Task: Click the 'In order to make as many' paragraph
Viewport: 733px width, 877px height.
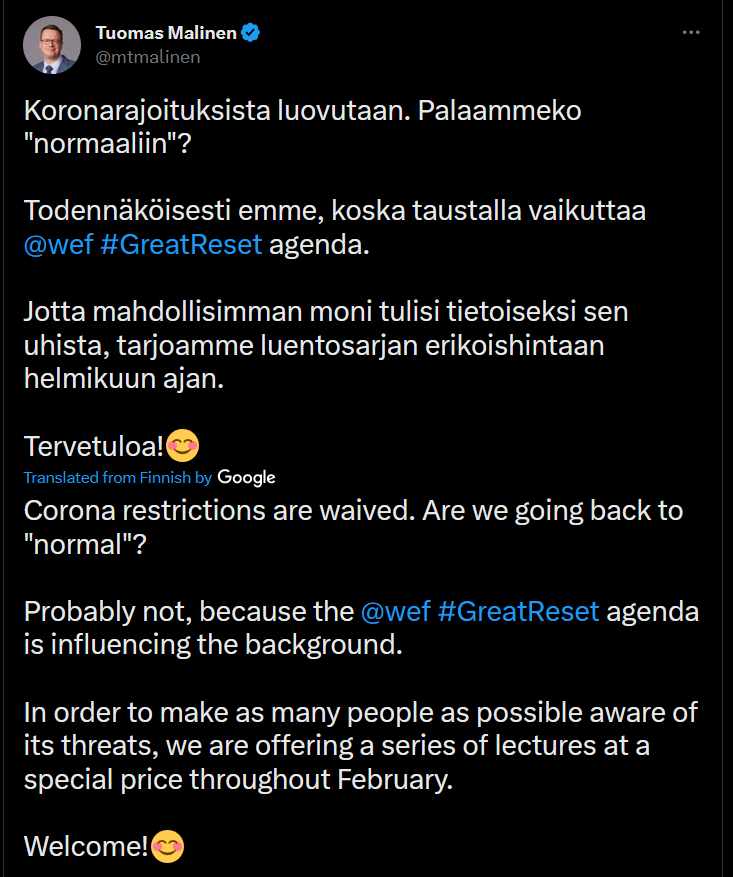Action: [361, 746]
